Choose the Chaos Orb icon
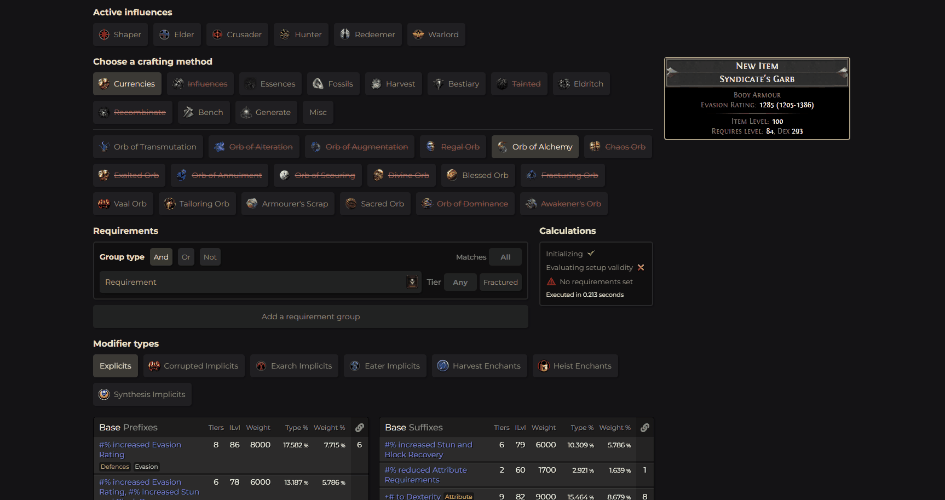The width and height of the screenshot is (945, 500). coord(595,146)
